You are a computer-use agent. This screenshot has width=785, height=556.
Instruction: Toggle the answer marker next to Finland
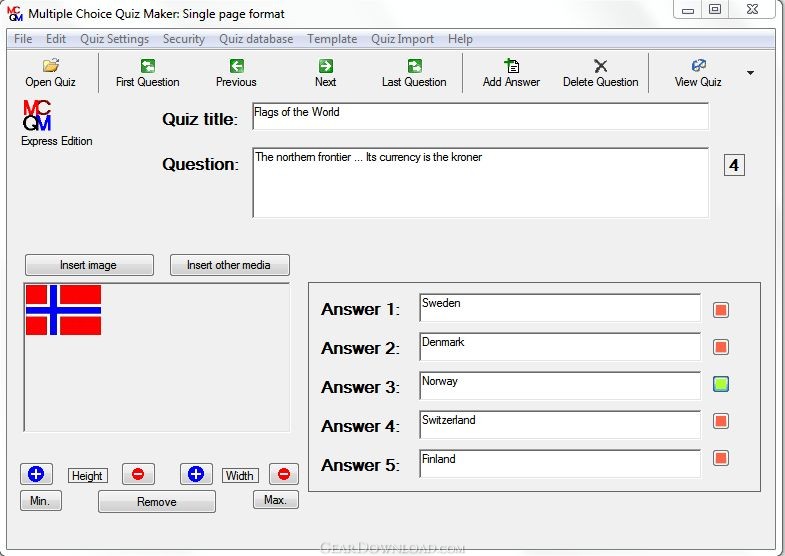(720, 458)
